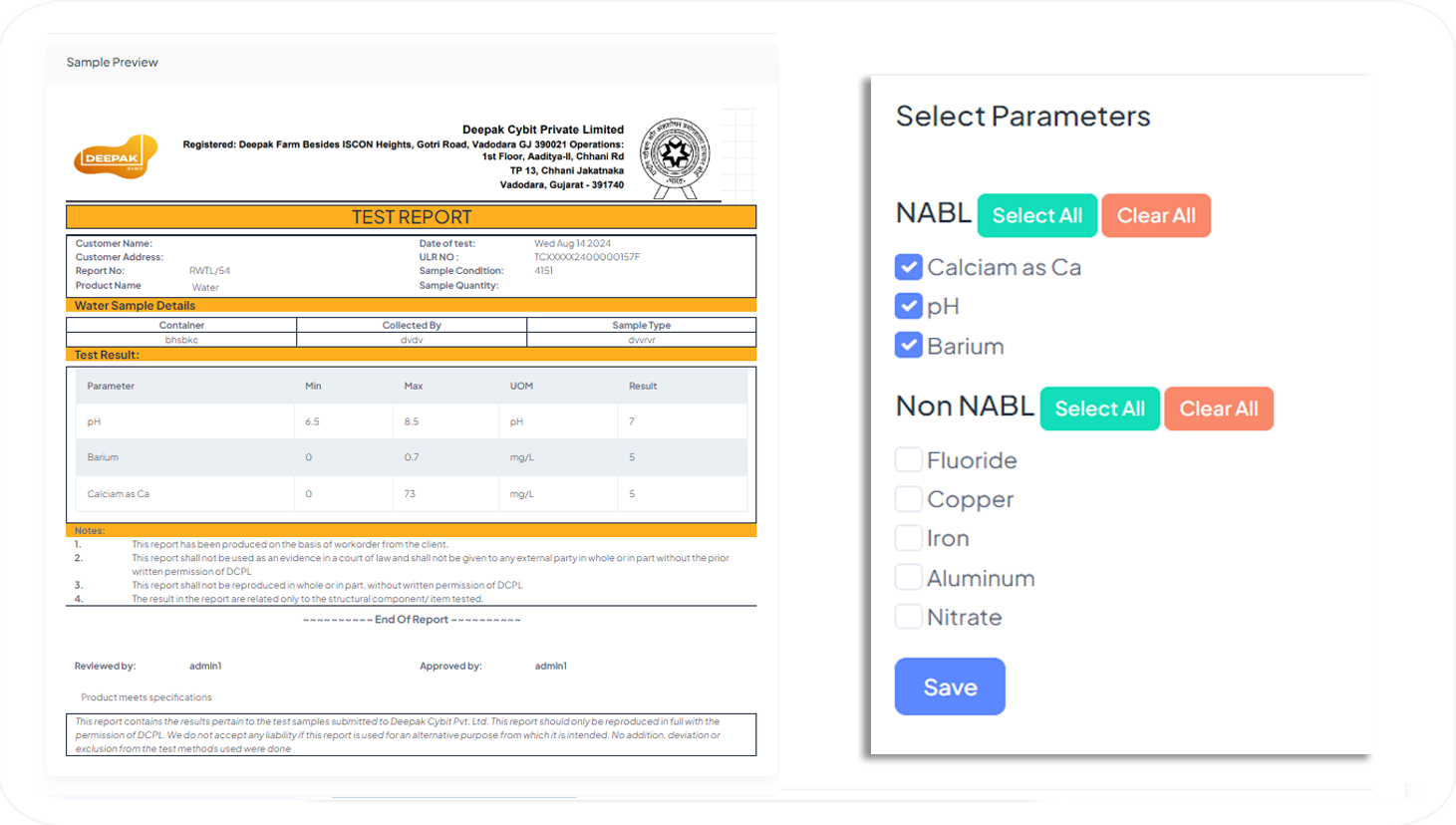Viewport: 1456px width, 825px height.
Task: Click Select All for Non NABL
Action: [x=1099, y=409]
